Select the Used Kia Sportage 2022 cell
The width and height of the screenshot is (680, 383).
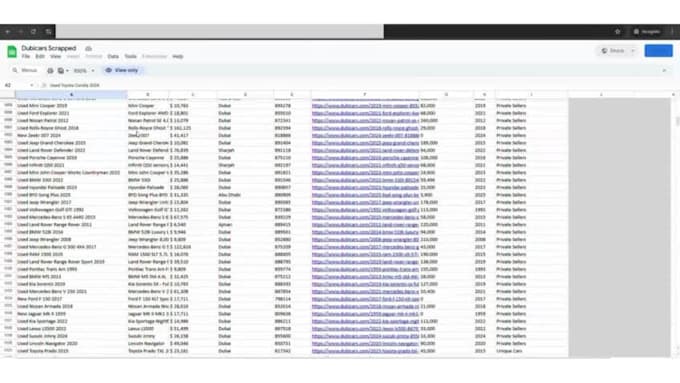point(71,321)
